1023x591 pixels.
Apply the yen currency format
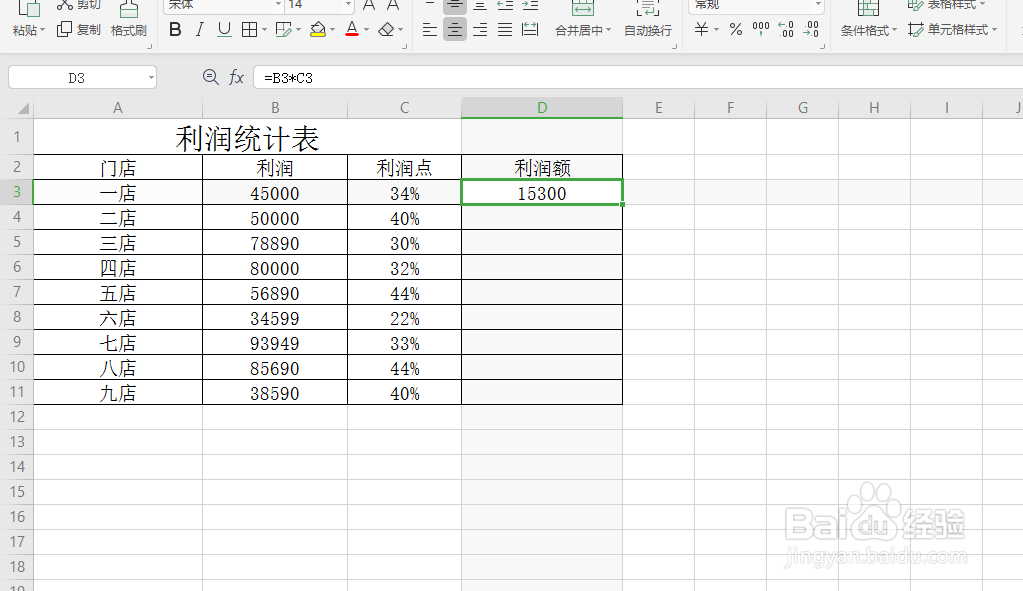pyautogui.click(x=701, y=29)
